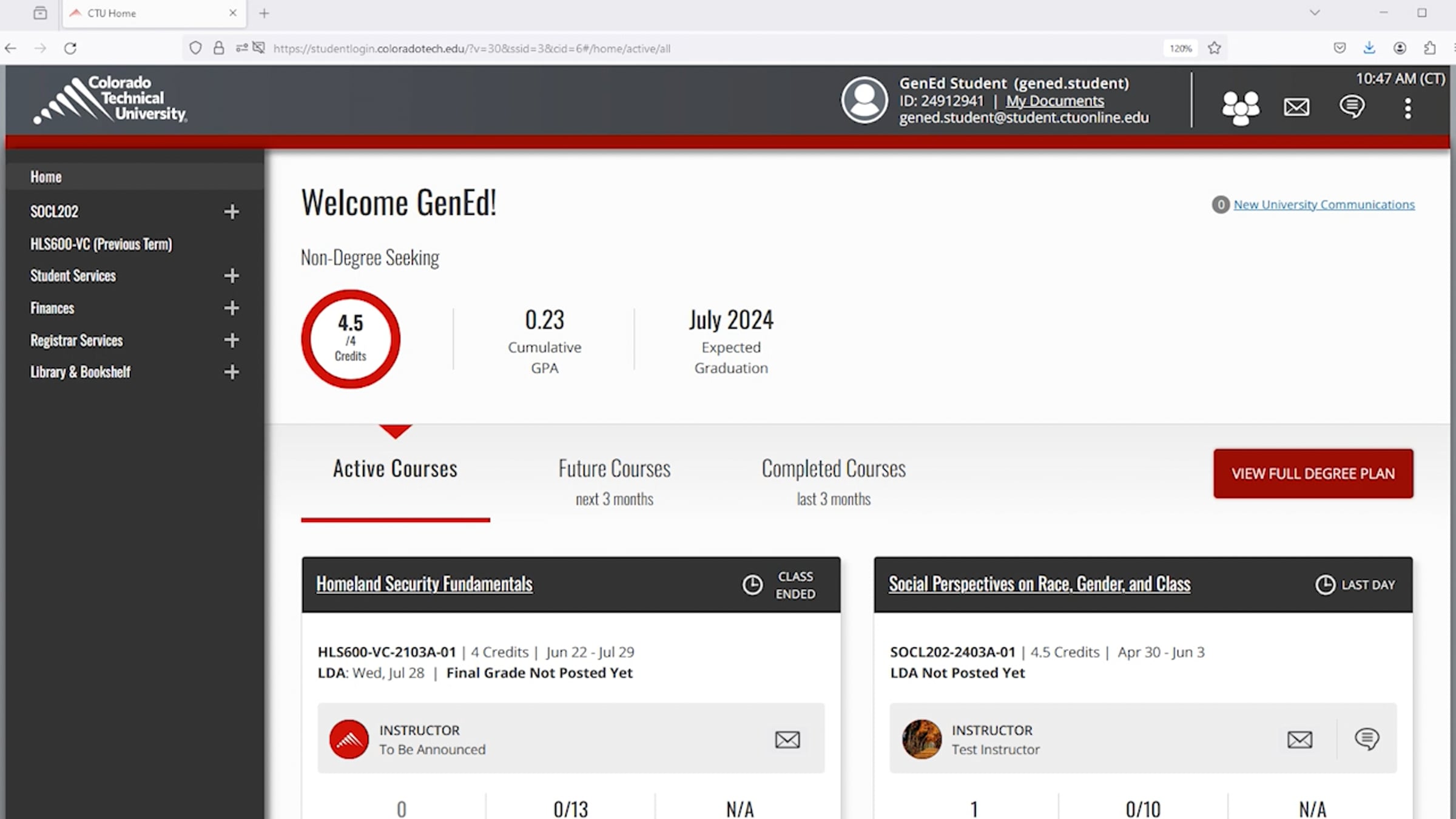Expand the SOCL202 sidebar section
The image size is (1456, 819).
pos(231,212)
